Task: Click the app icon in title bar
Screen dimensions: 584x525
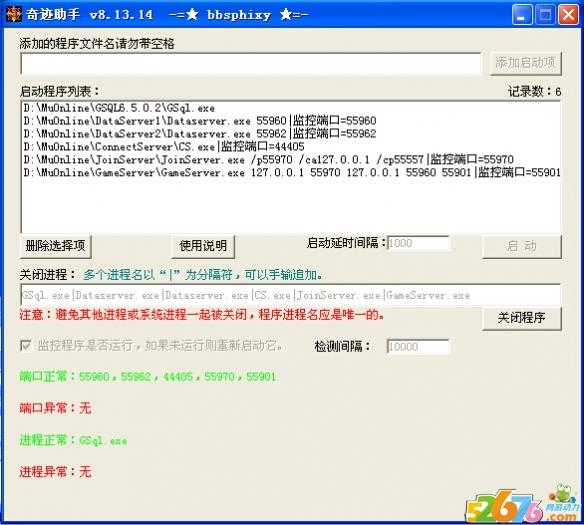Action: click(13, 15)
